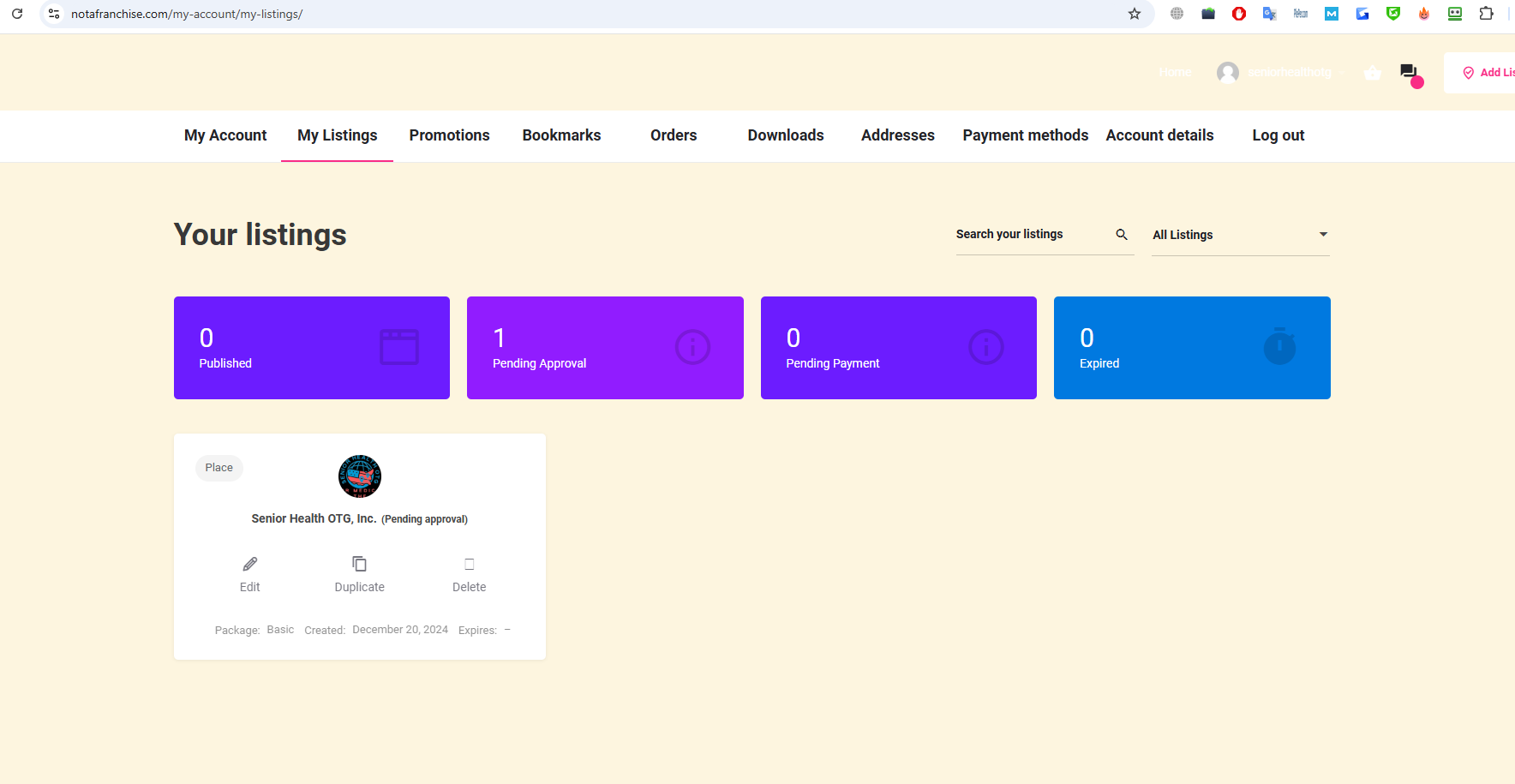
Task: Click the blue M extension icon
Action: click(x=1332, y=14)
